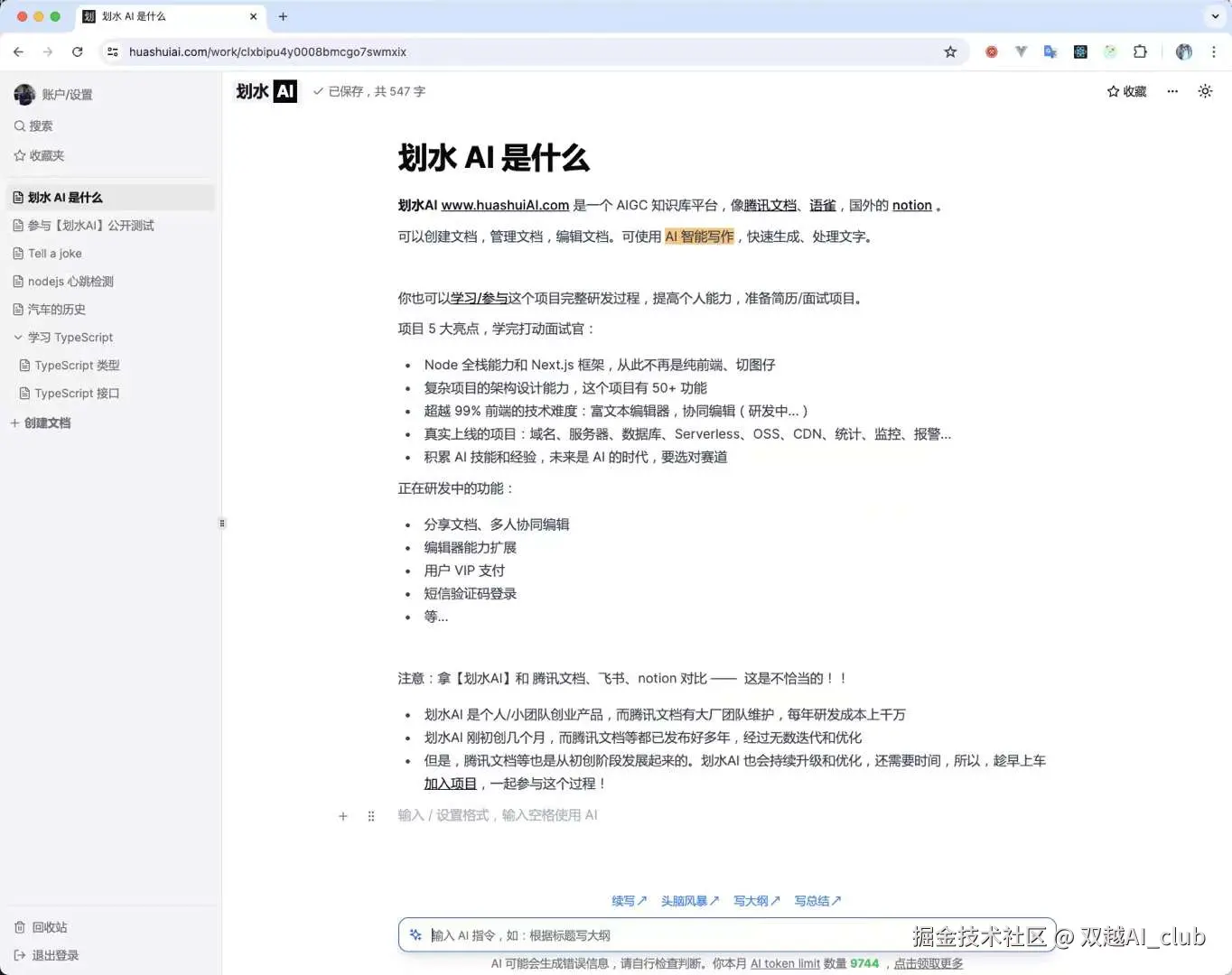Click the 写总结 AI shortcut
The width and height of the screenshot is (1232, 975).
point(817,901)
